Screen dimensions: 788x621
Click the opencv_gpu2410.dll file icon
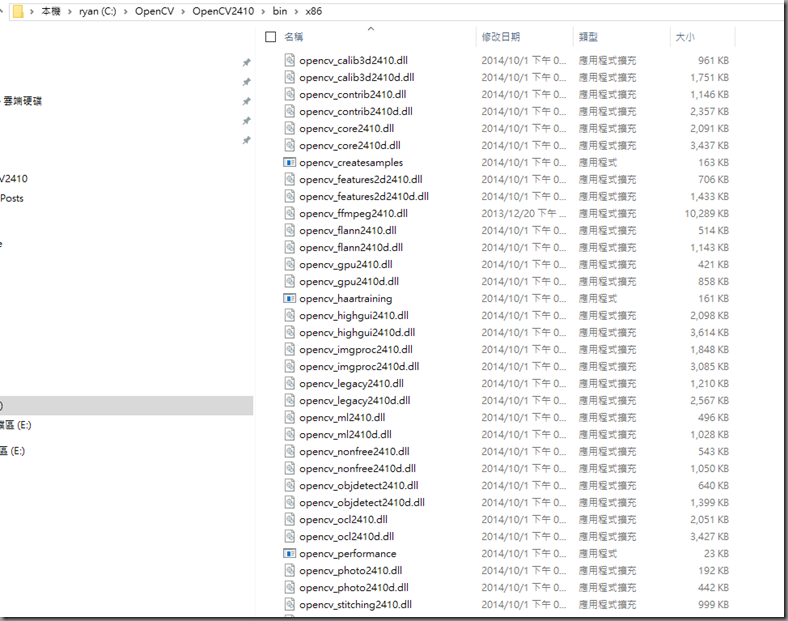pos(289,264)
